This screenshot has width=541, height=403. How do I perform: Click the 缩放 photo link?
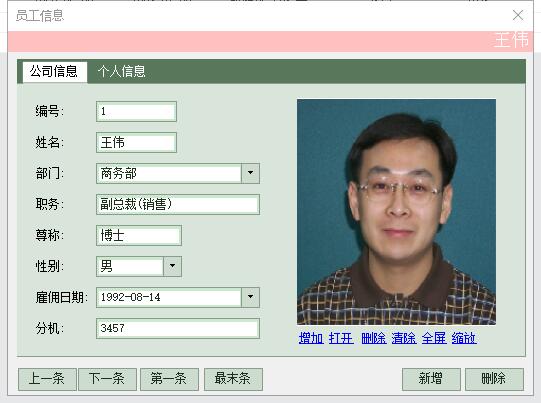pos(464,338)
